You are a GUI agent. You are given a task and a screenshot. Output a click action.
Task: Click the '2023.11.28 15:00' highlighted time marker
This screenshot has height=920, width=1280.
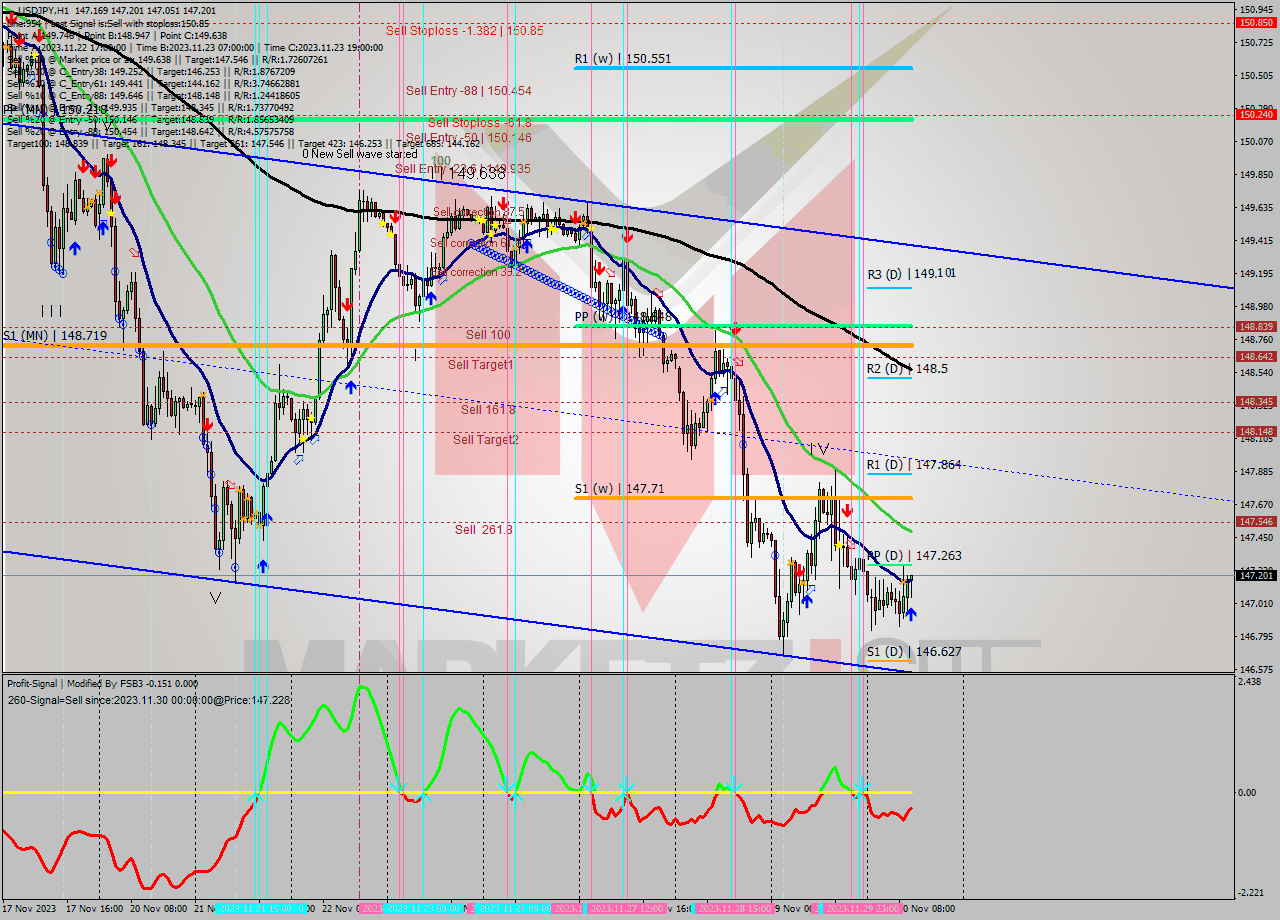(x=733, y=909)
